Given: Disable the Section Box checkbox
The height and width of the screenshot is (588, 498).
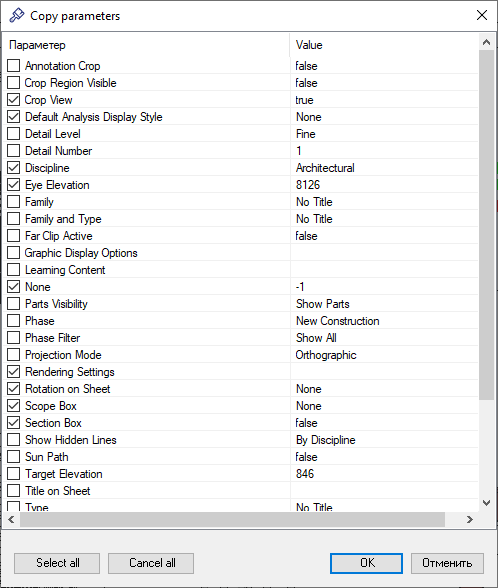Looking at the screenshot, I should pyautogui.click(x=14, y=423).
